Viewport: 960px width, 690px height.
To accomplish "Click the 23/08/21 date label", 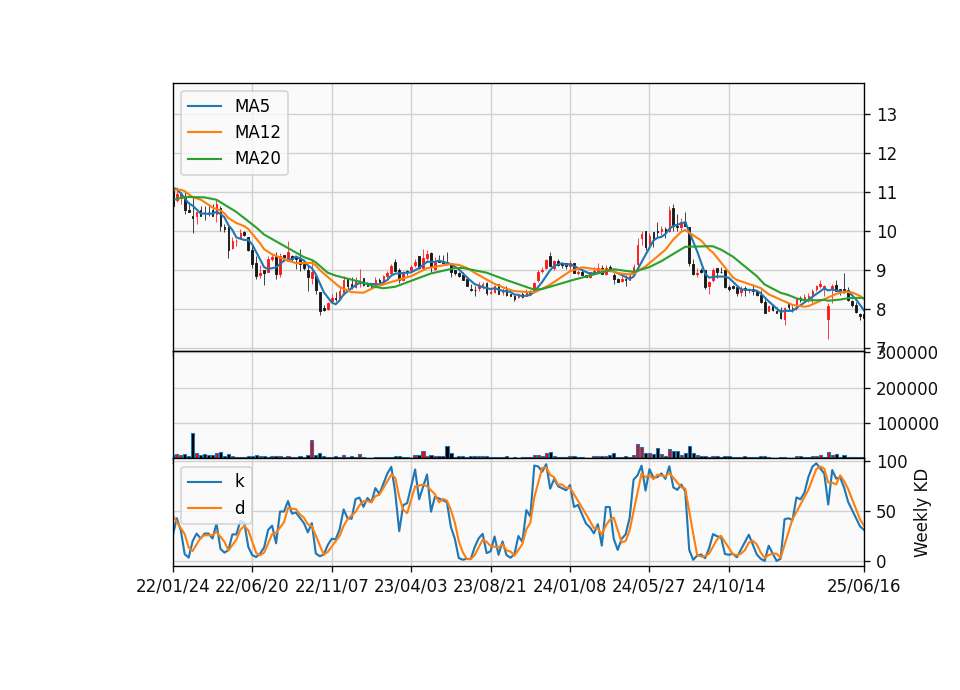I will pyautogui.click(x=489, y=586).
